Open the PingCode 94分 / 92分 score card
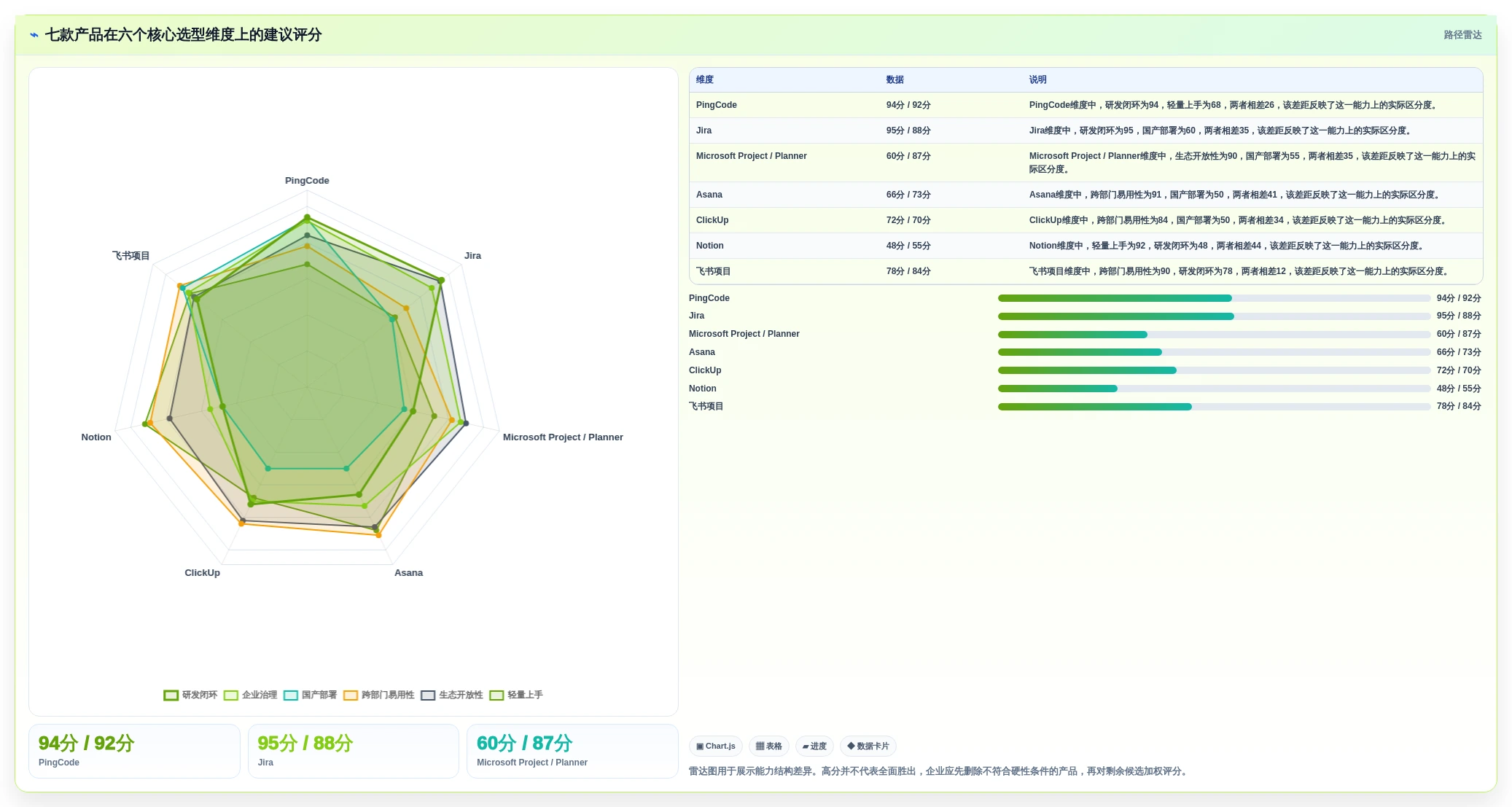The height and width of the screenshot is (807, 1512). coord(134,751)
